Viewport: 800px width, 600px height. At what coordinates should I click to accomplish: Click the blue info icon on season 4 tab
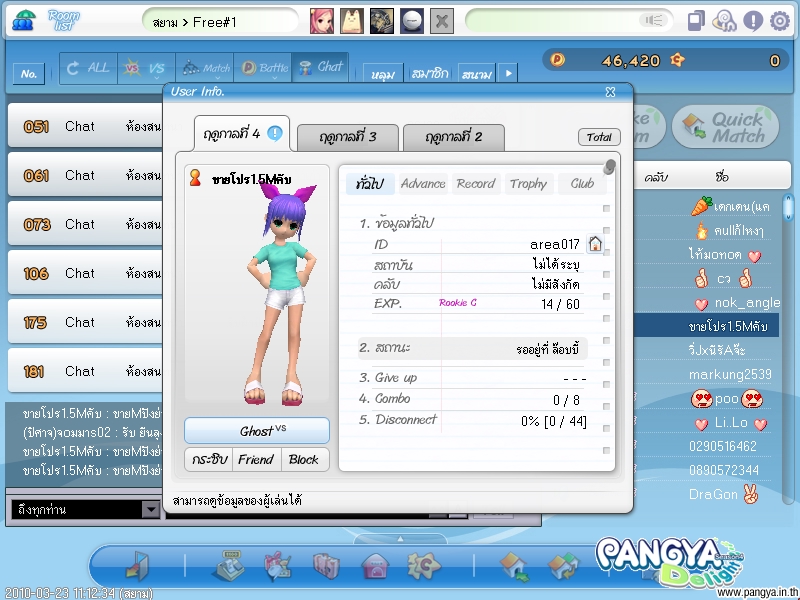(x=274, y=134)
